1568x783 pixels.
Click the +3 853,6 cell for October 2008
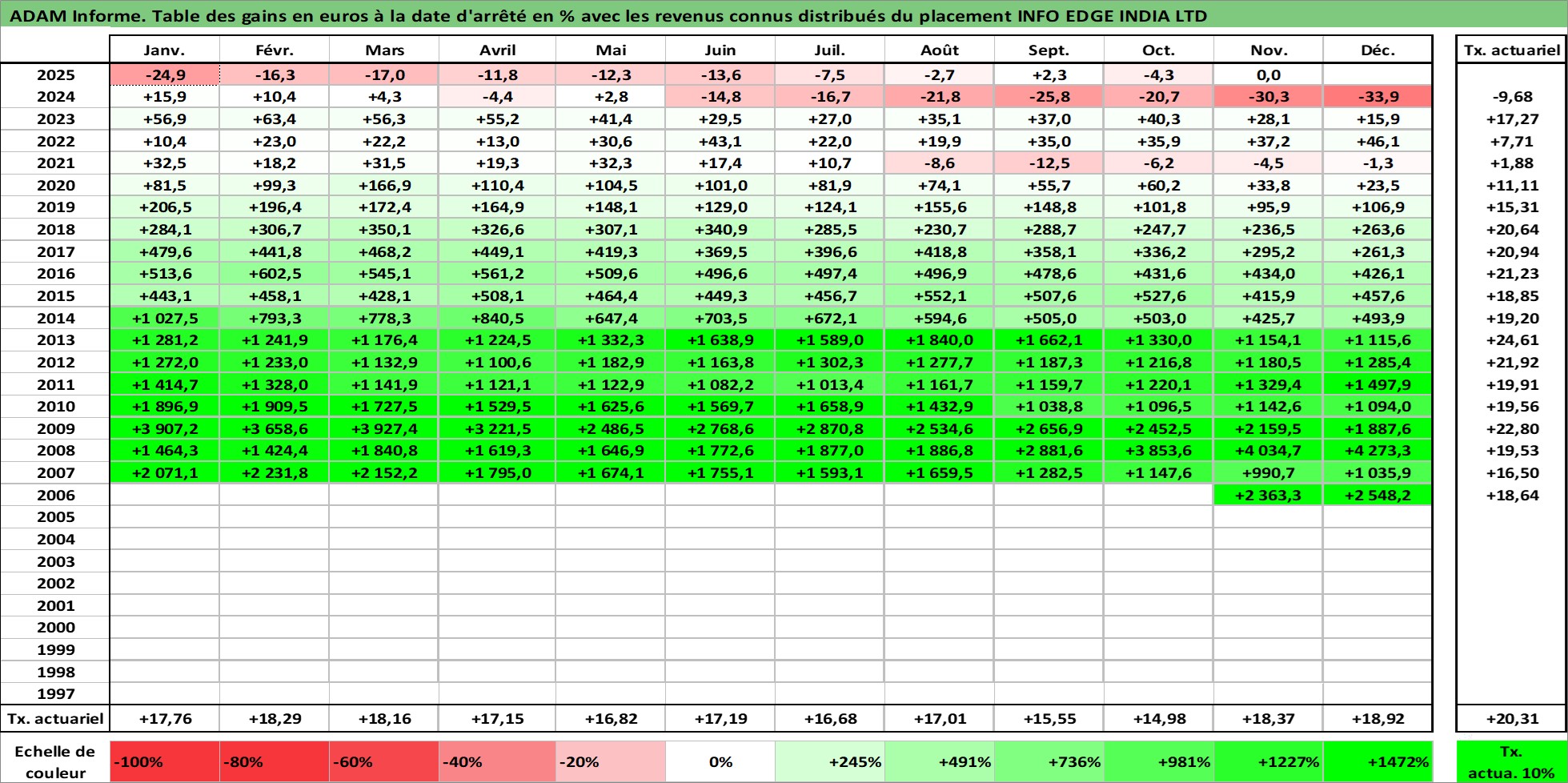[x=1159, y=451]
